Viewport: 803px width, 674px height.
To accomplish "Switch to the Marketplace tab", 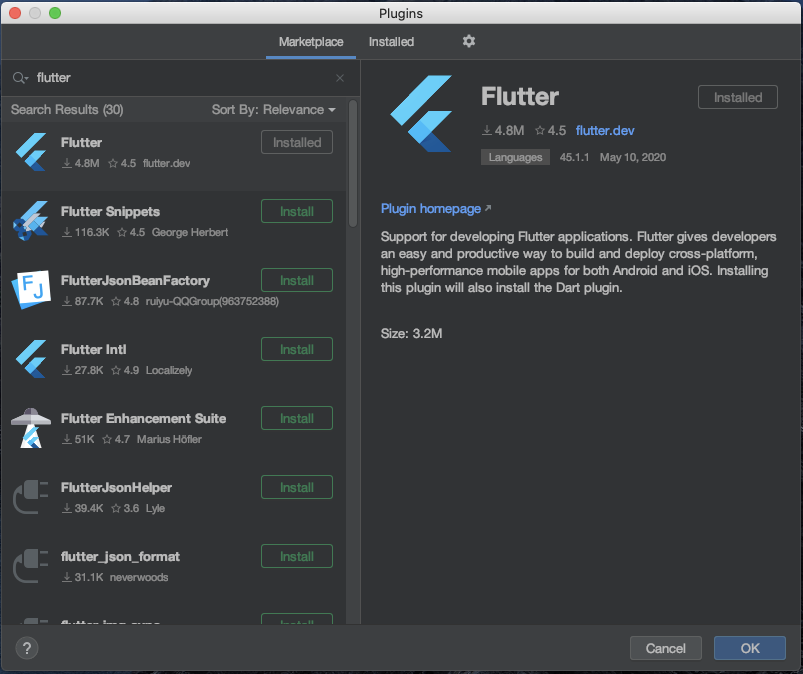I will coord(311,42).
